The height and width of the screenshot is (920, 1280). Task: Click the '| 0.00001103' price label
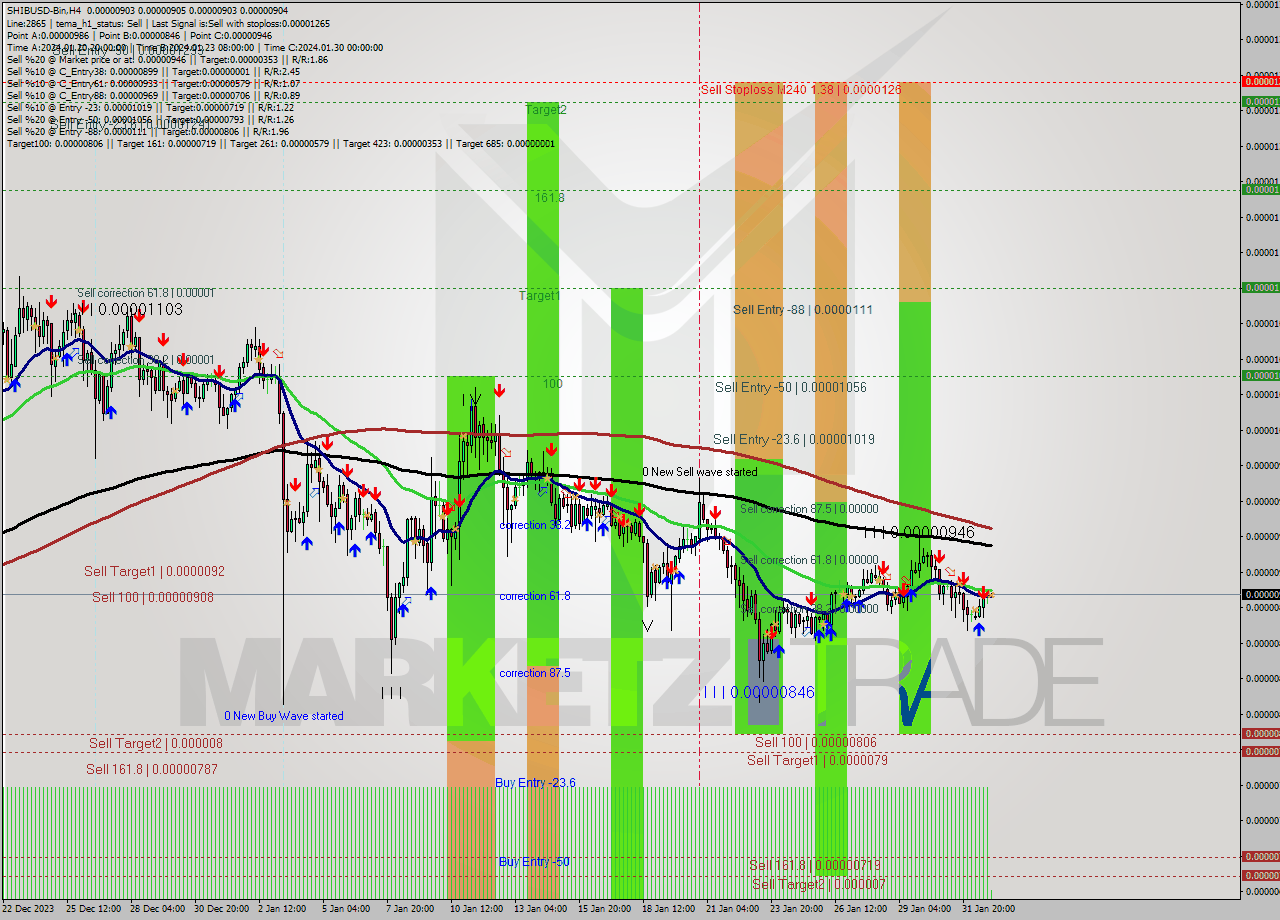pos(136,310)
